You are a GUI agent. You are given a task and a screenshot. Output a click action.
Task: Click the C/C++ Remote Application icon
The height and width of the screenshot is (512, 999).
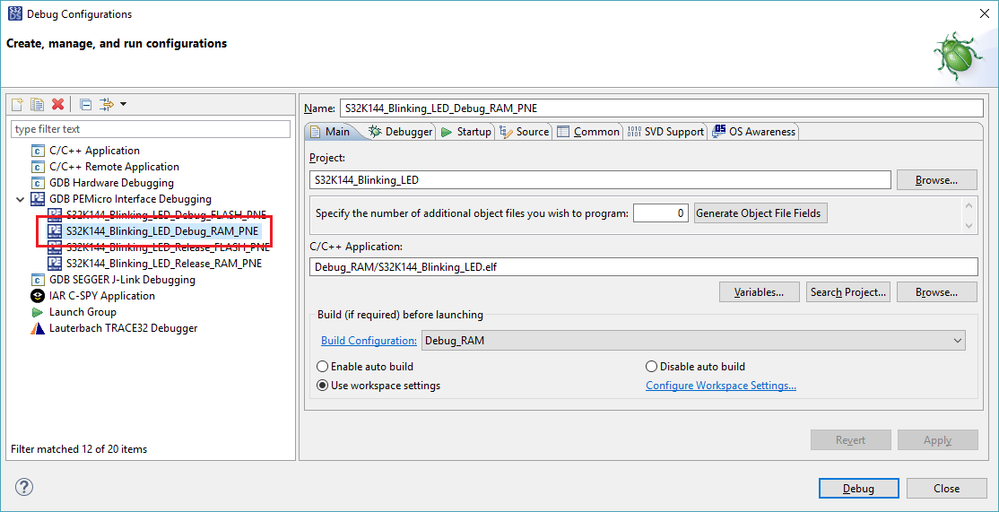pyautogui.click(x=38, y=166)
